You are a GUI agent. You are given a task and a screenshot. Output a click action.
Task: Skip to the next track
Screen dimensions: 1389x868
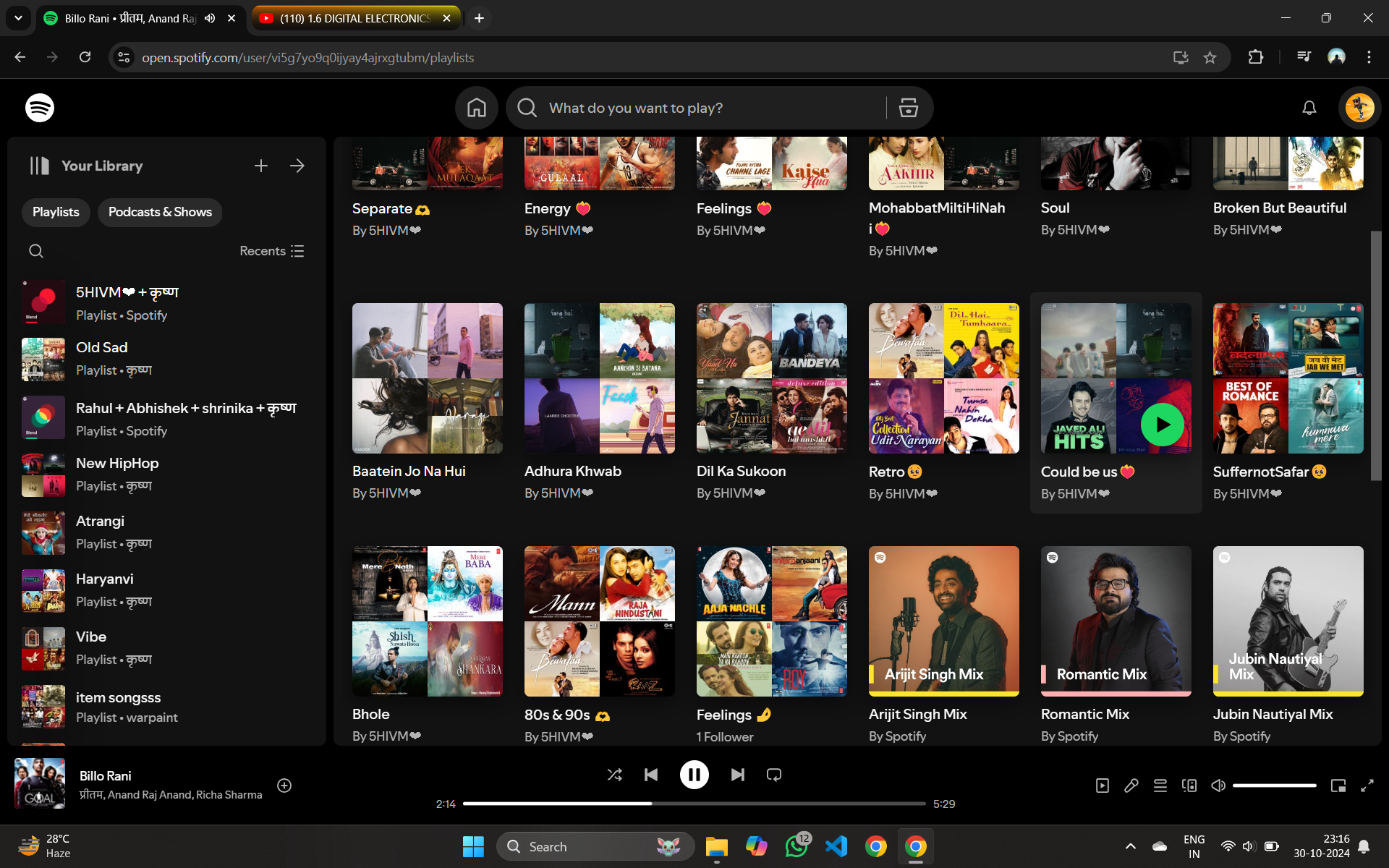(737, 775)
